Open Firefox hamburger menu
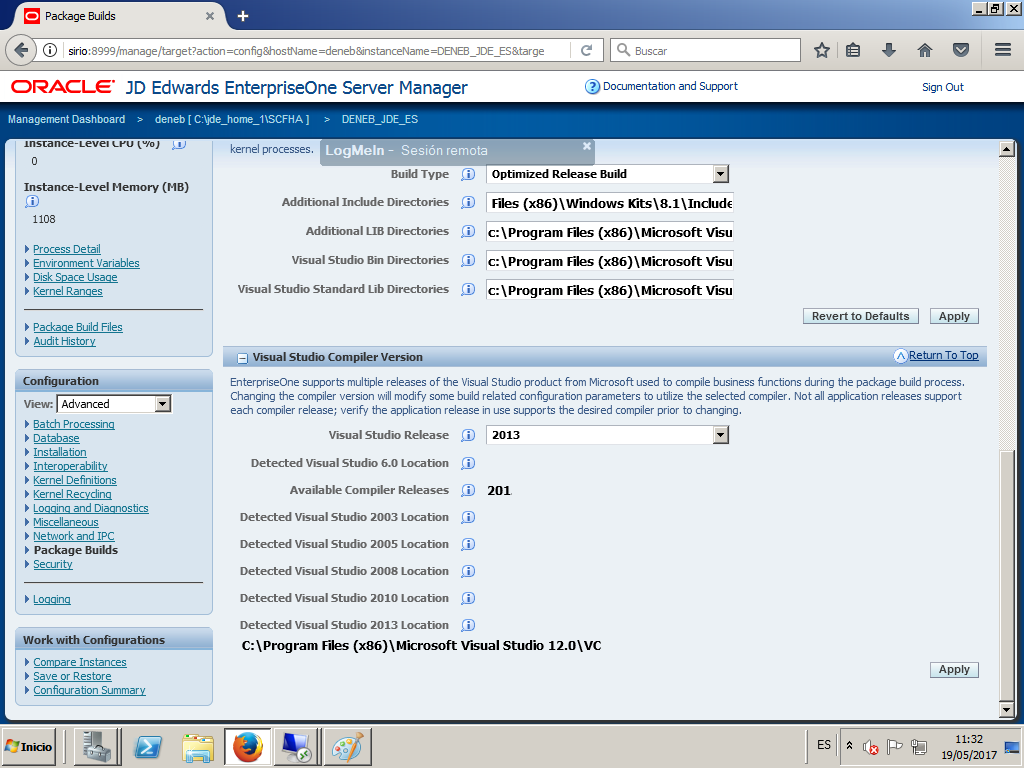 [1003, 50]
